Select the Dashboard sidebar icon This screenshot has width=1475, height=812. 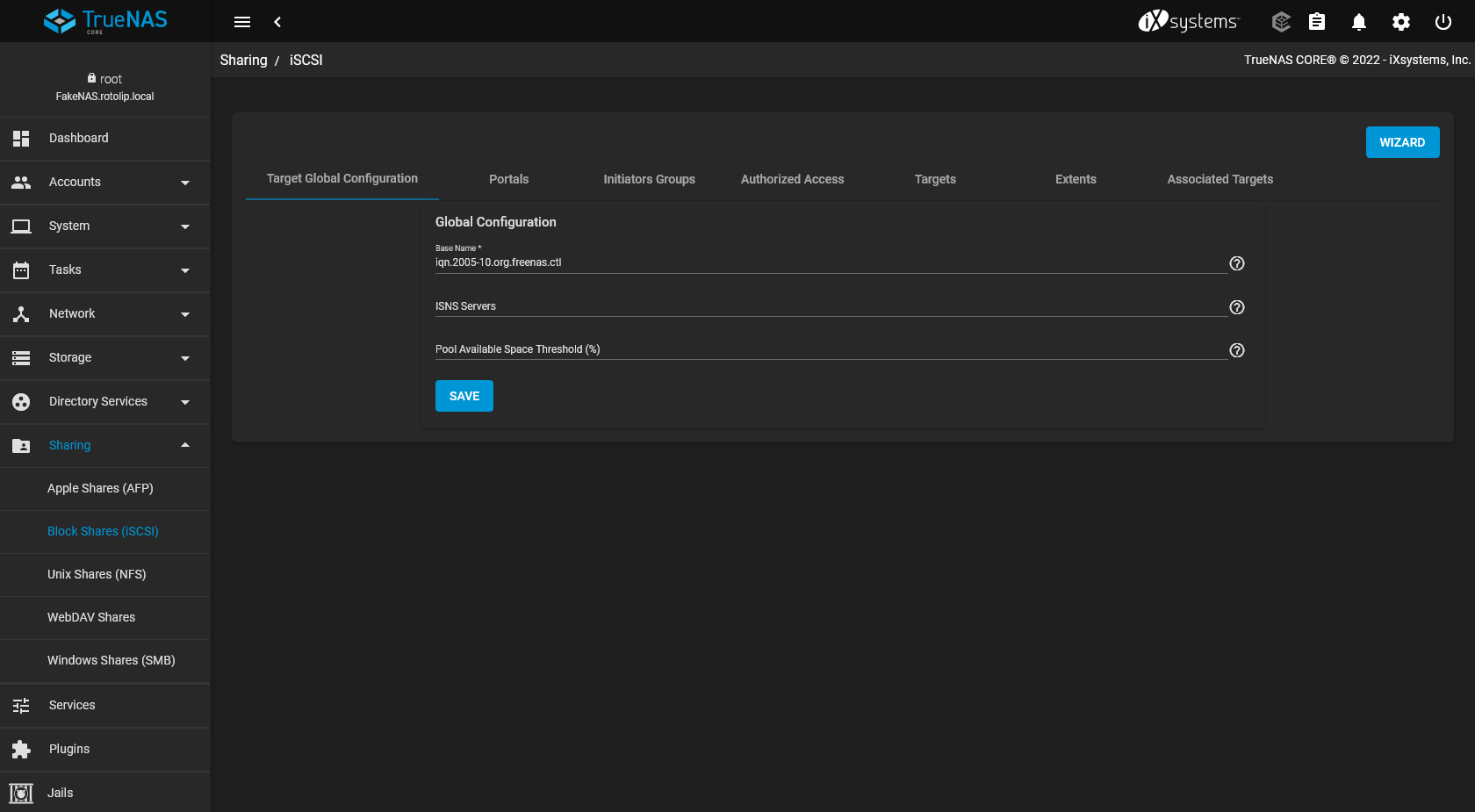click(x=20, y=138)
